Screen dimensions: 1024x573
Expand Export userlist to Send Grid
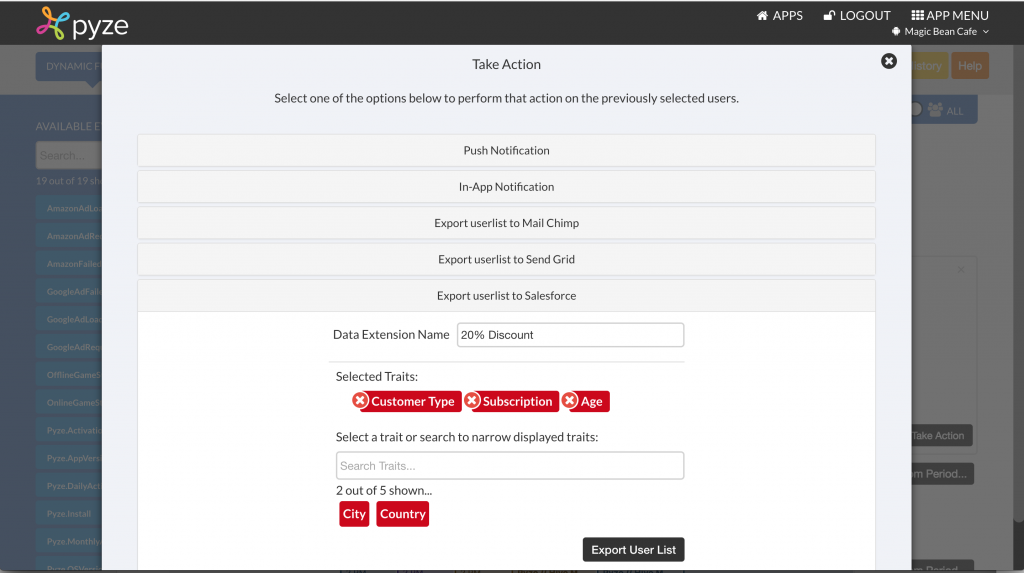(x=506, y=259)
